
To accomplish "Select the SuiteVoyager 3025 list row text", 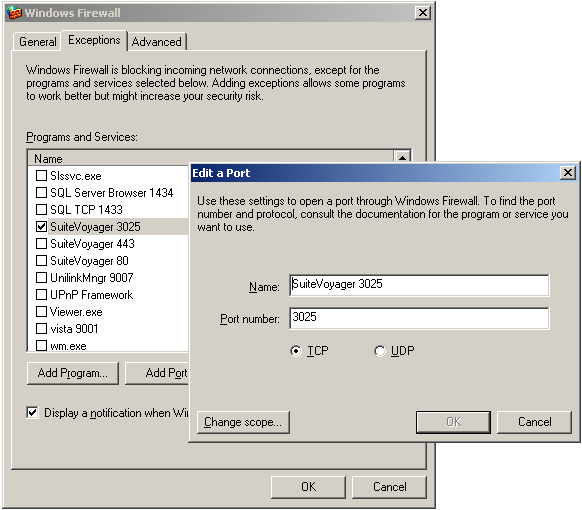I will point(95,226).
